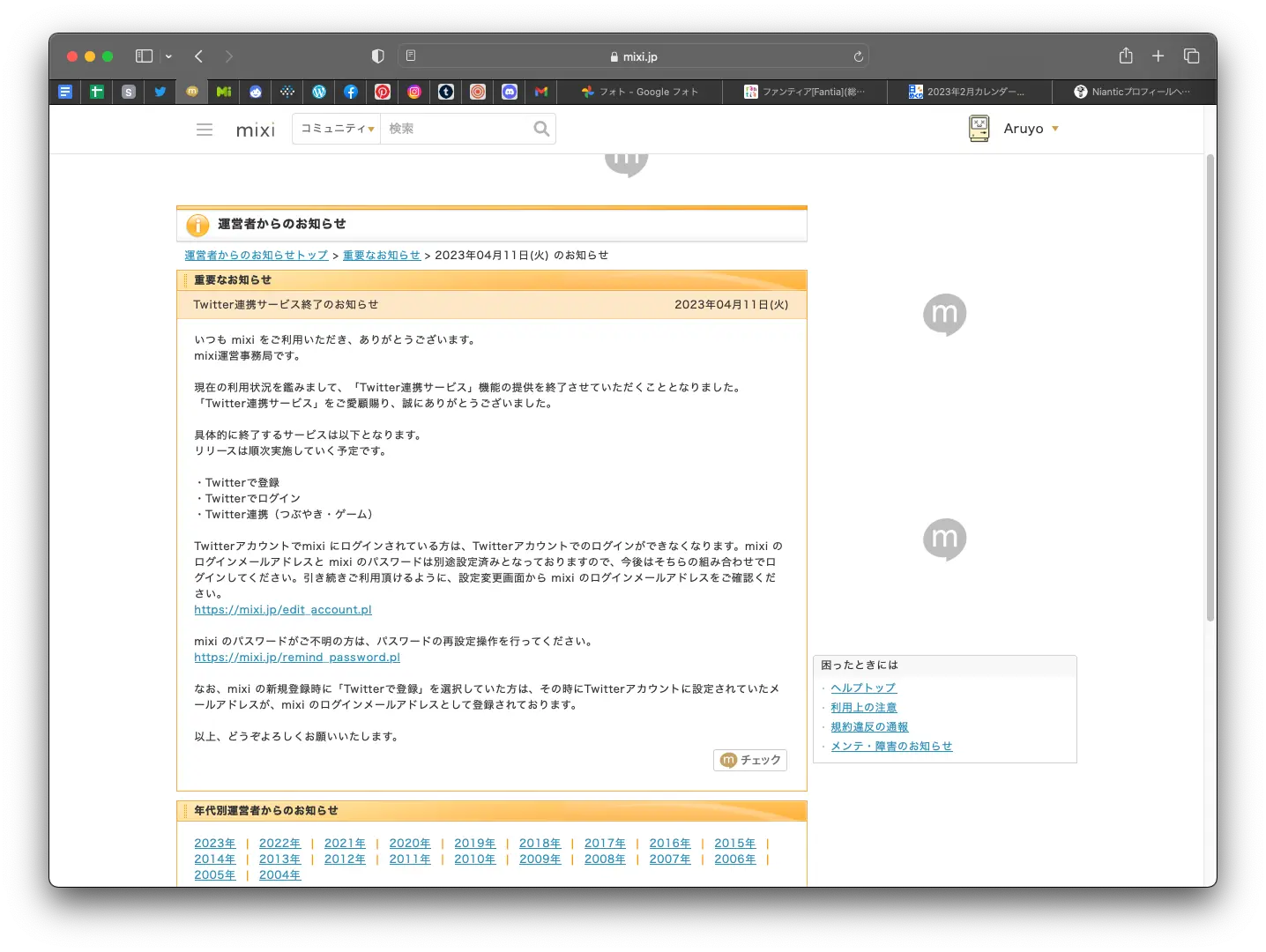Switch to the フォト - Google フォト tab

click(x=640, y=92)
